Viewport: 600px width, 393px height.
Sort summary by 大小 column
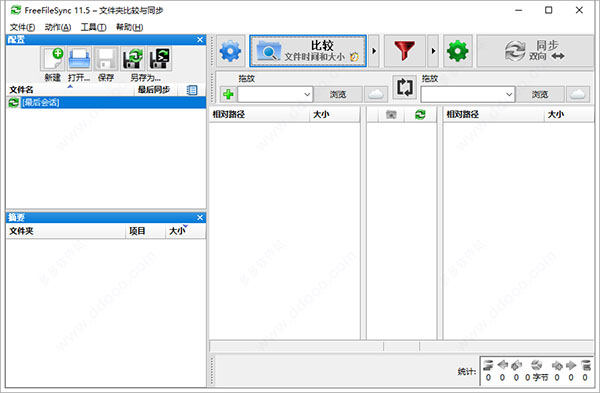(x=186, y=231)
